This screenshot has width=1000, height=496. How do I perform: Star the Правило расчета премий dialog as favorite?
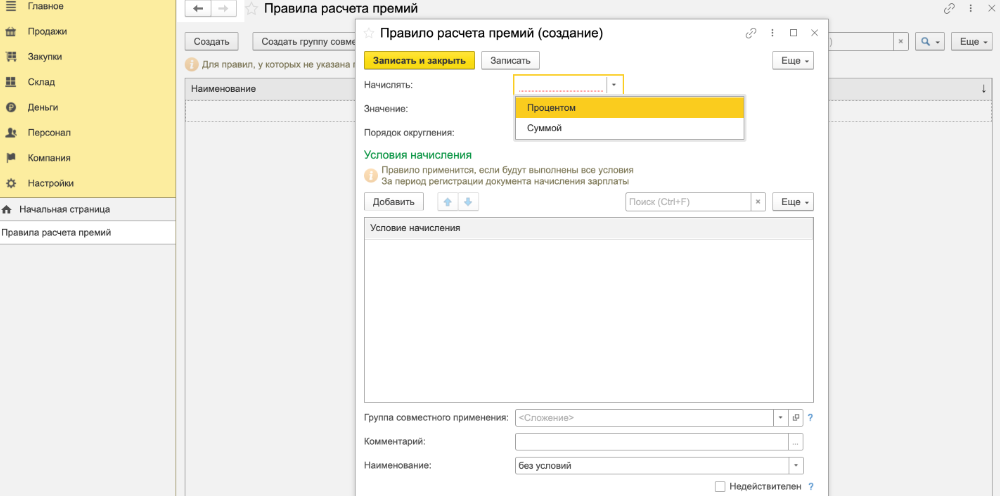click(x=369, y=33)
